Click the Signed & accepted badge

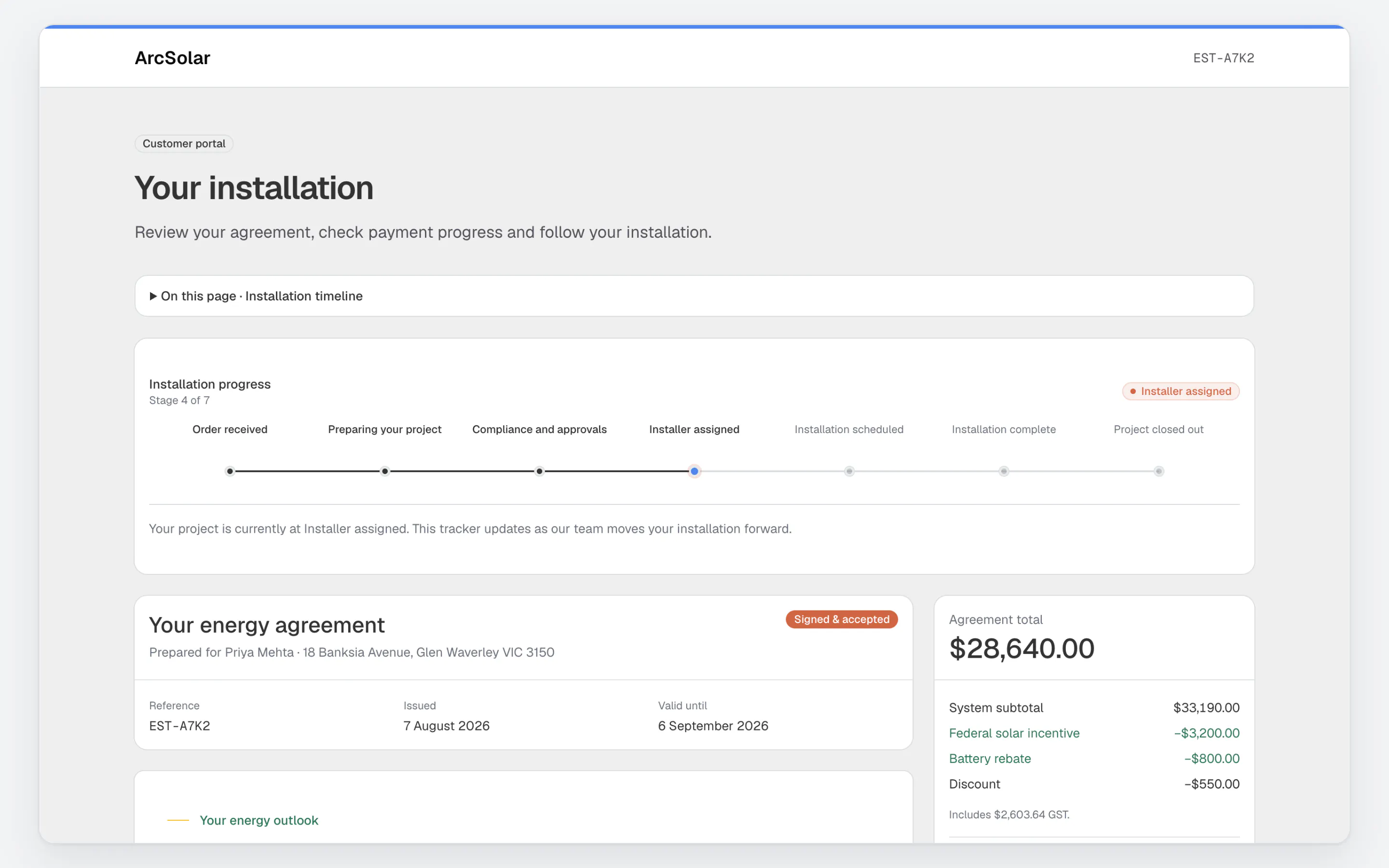[x=842, y=620]
